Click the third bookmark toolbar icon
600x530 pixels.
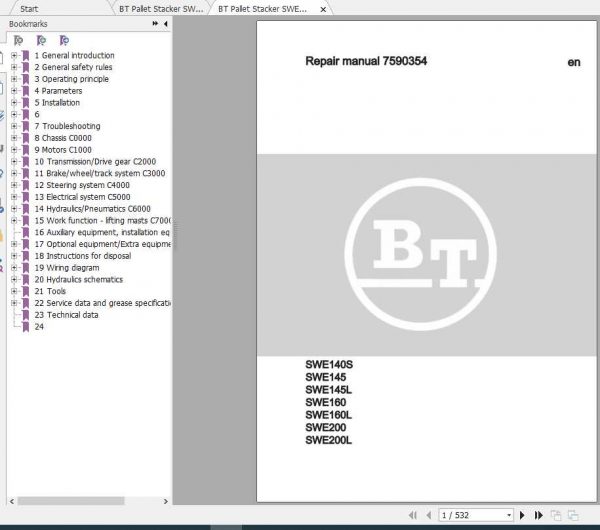(x=64, y=40)
